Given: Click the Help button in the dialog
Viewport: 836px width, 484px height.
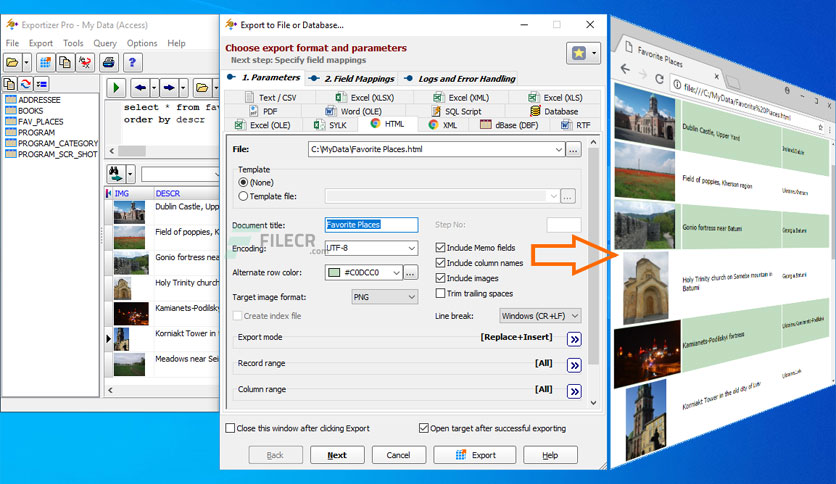Looking at the screenshot, I should click(550, 455).
